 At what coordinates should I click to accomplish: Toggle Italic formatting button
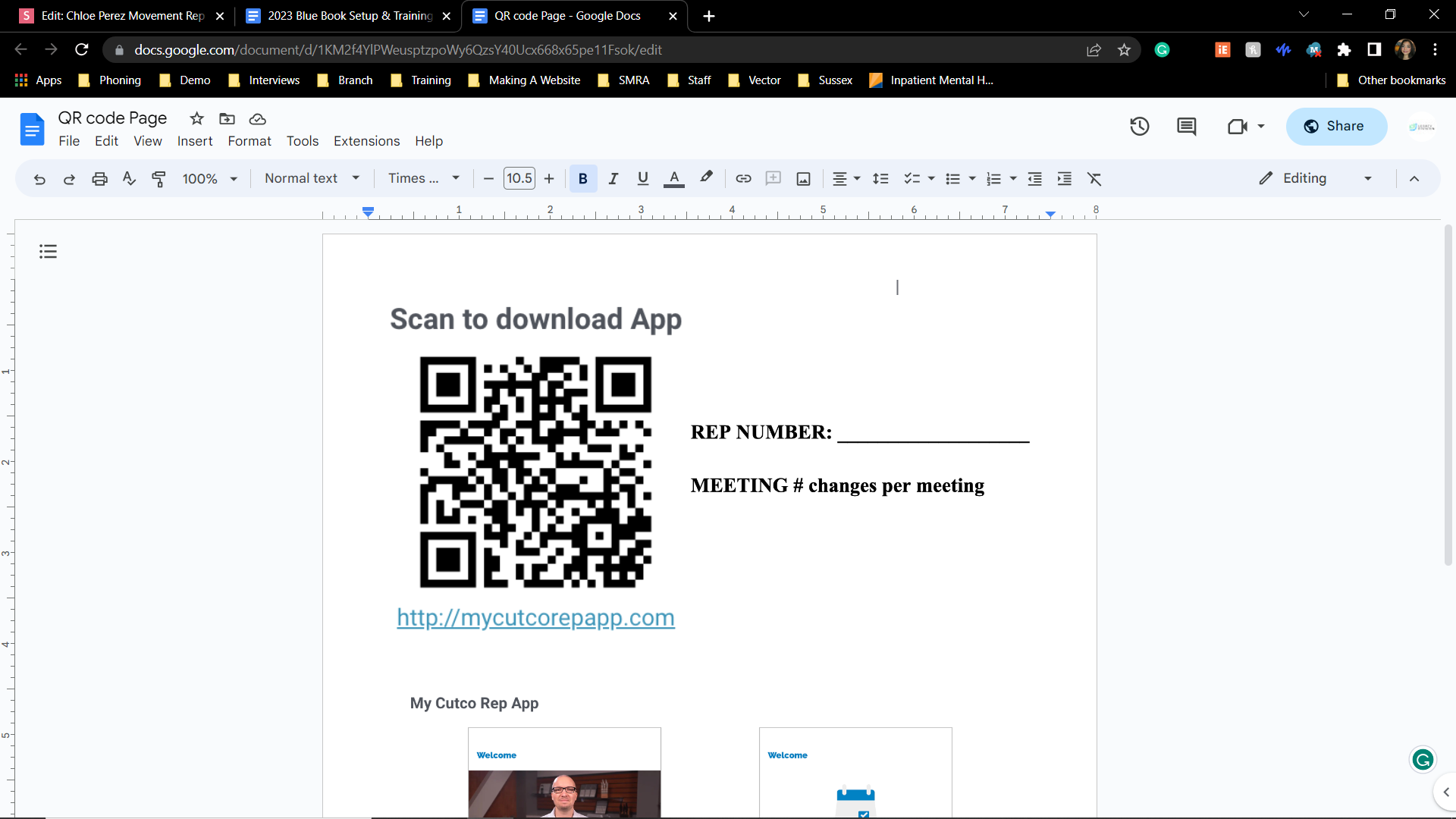coord(613,179)
